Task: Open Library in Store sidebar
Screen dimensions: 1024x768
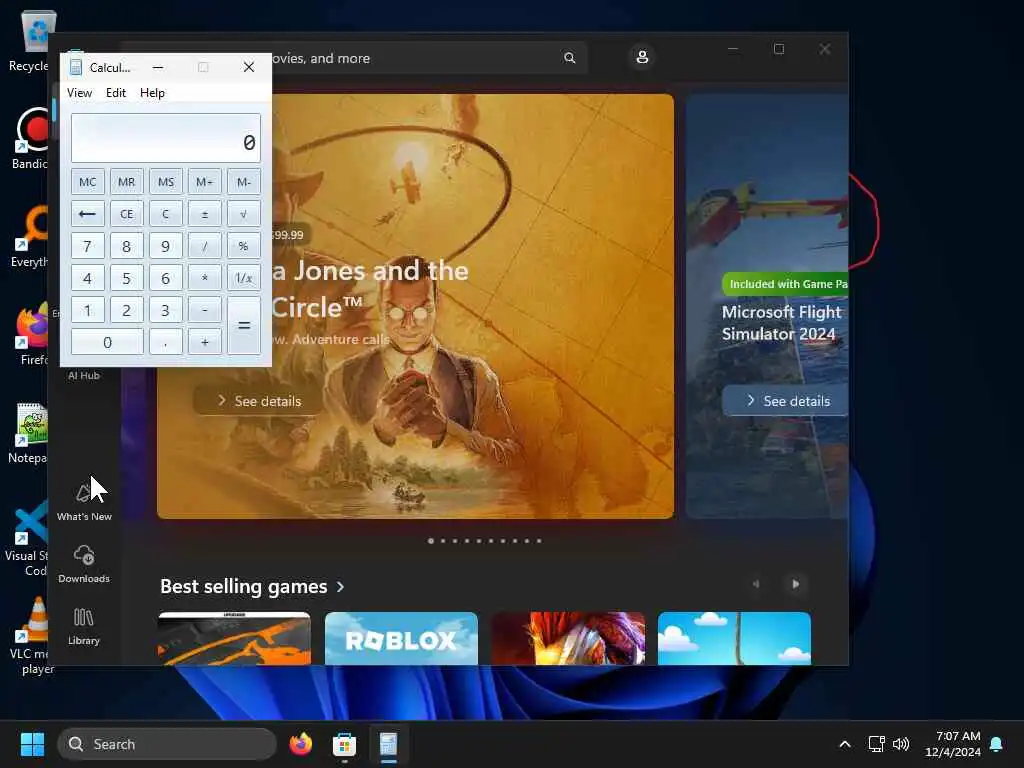Action: [x=84, y=626]
